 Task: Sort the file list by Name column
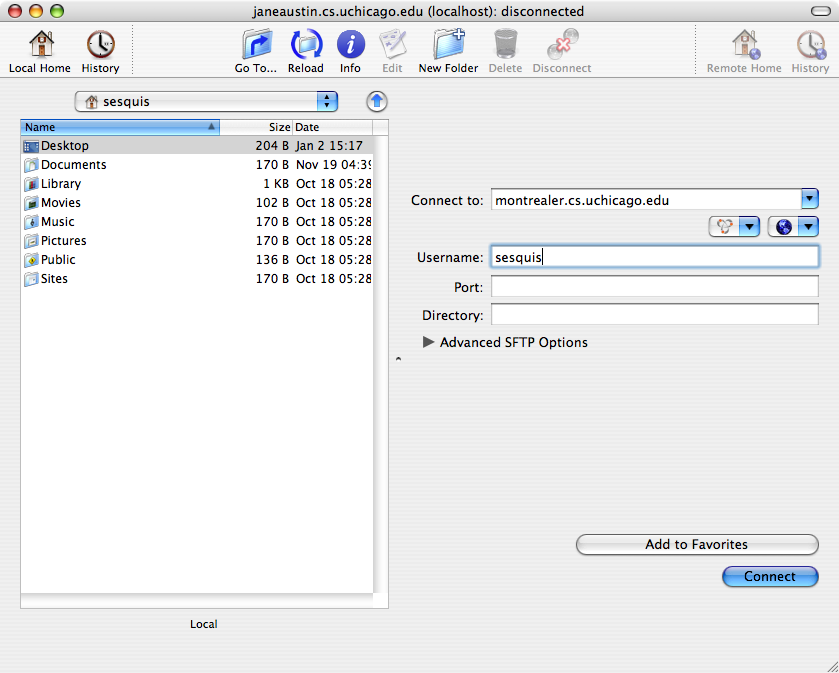click(x=120, y=128)
